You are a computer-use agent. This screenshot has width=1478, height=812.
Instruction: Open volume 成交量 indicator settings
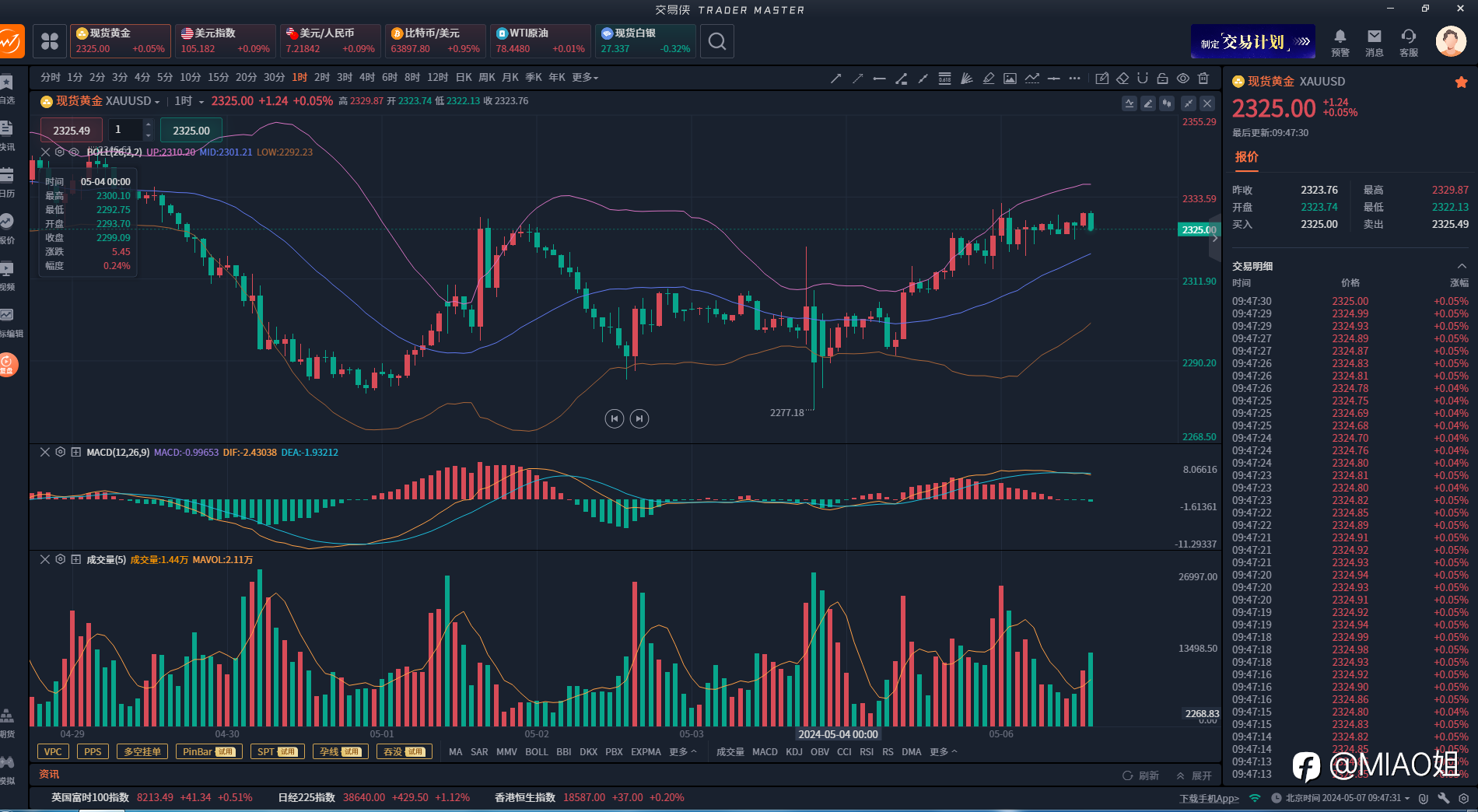pos(60,559)
